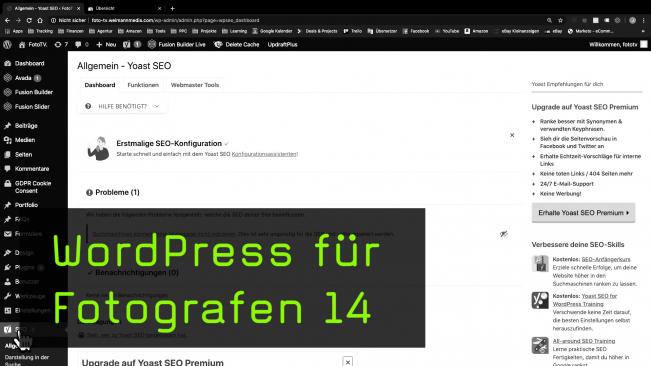Screen dimensions: 651x366
Task: Click the zoom magnifier icon in address bar
Action: (x=549, y=20)
